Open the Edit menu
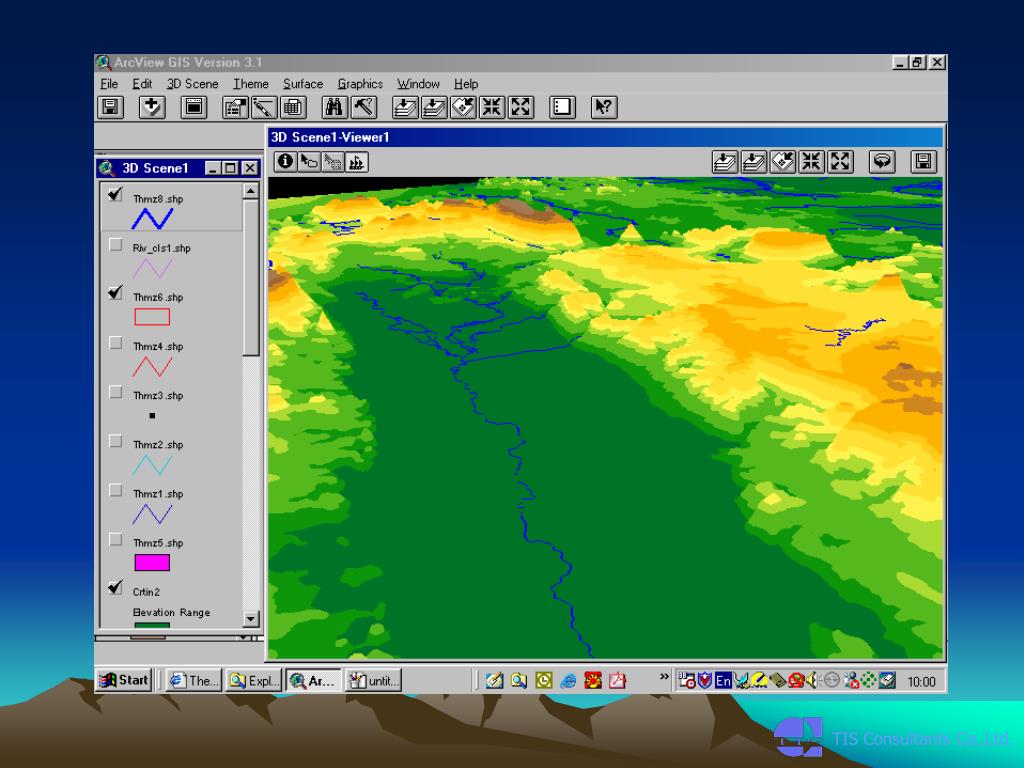Screen dimensions: 1024x768 pyautogui.click(x=142, y=84)
